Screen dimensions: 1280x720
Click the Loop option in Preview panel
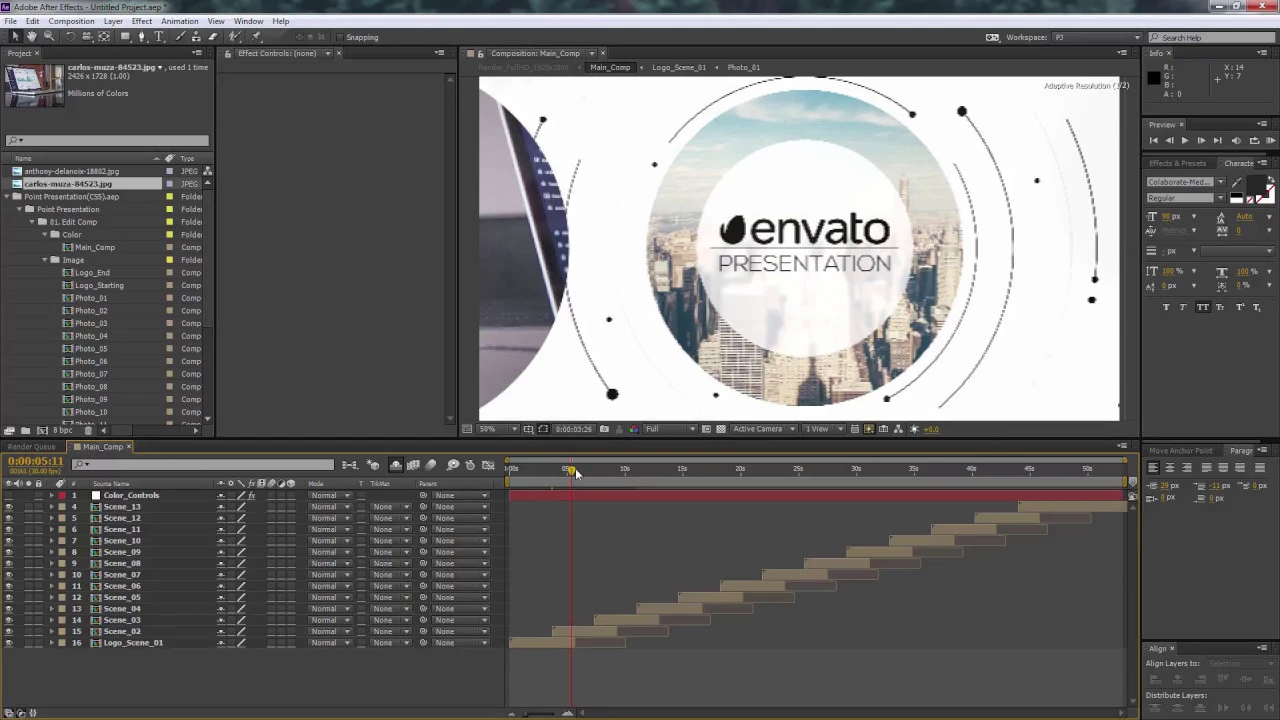pos(1253,141)
